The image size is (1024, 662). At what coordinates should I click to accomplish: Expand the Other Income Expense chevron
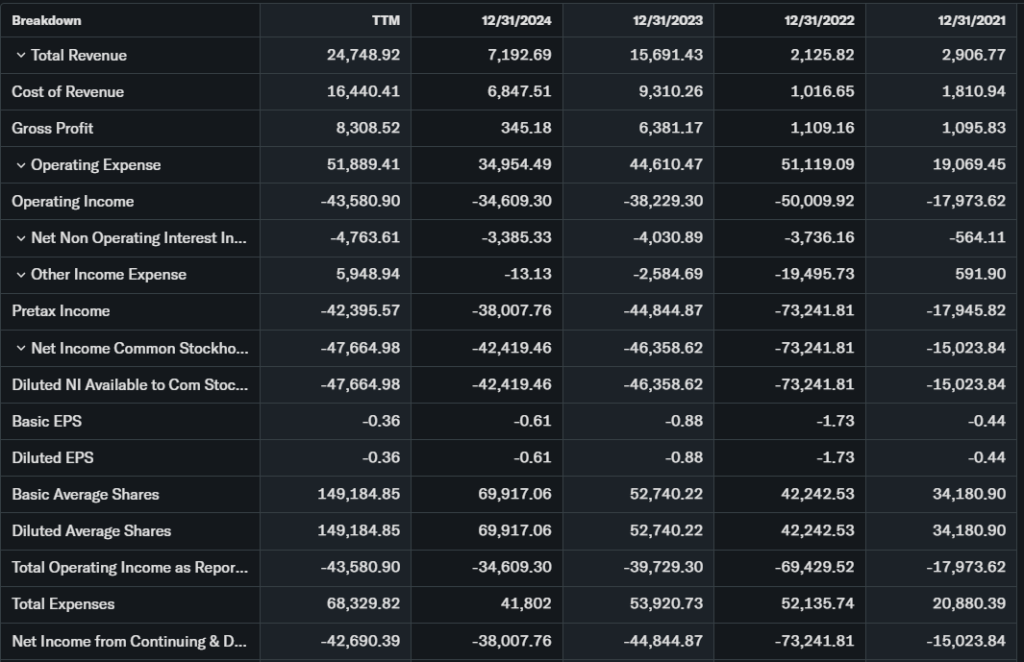20,274
